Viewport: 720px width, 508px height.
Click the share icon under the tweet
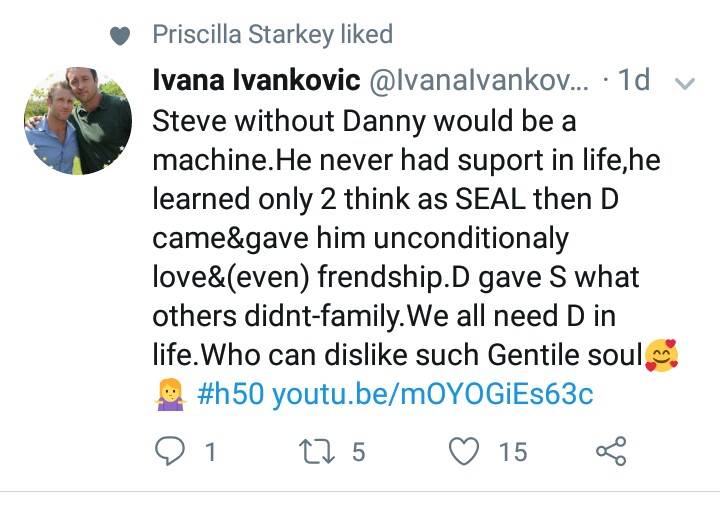(x=611, y=451)
